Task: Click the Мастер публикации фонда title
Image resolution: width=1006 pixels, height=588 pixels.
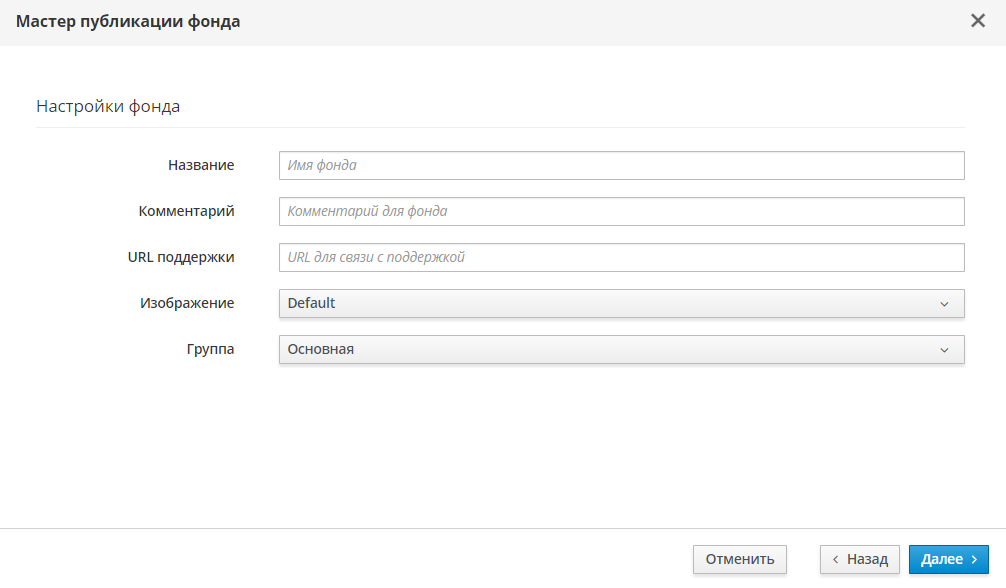Action: [x=128, y=21]
